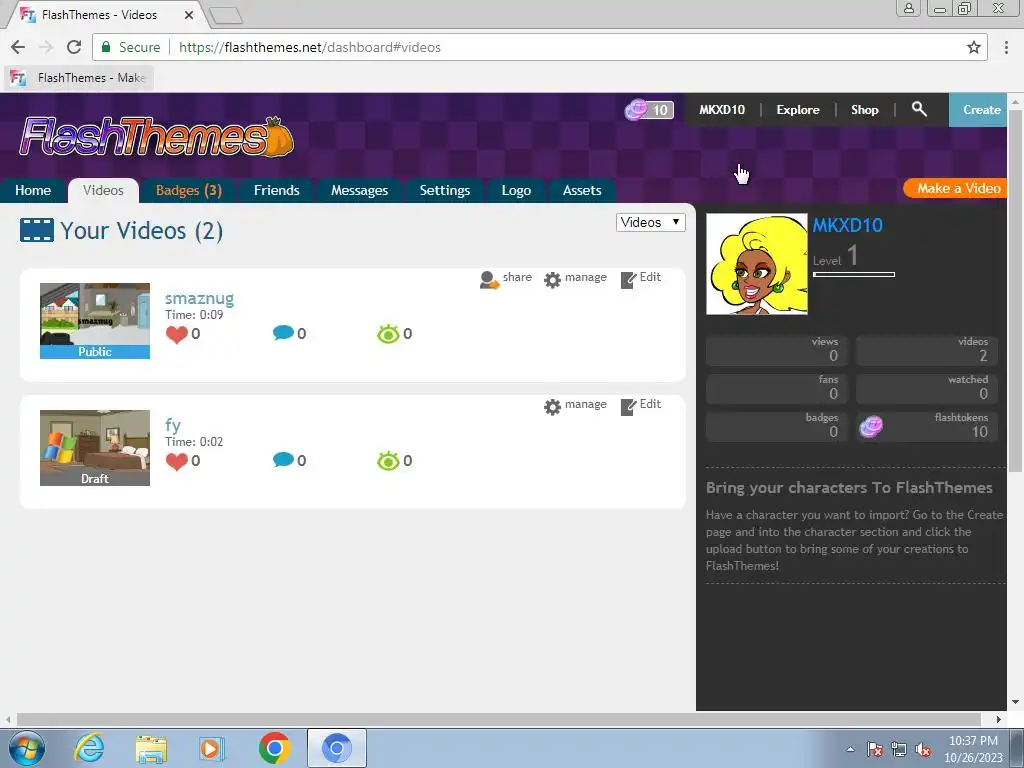Click the fy draft video thumbnail

pos(95,448)
